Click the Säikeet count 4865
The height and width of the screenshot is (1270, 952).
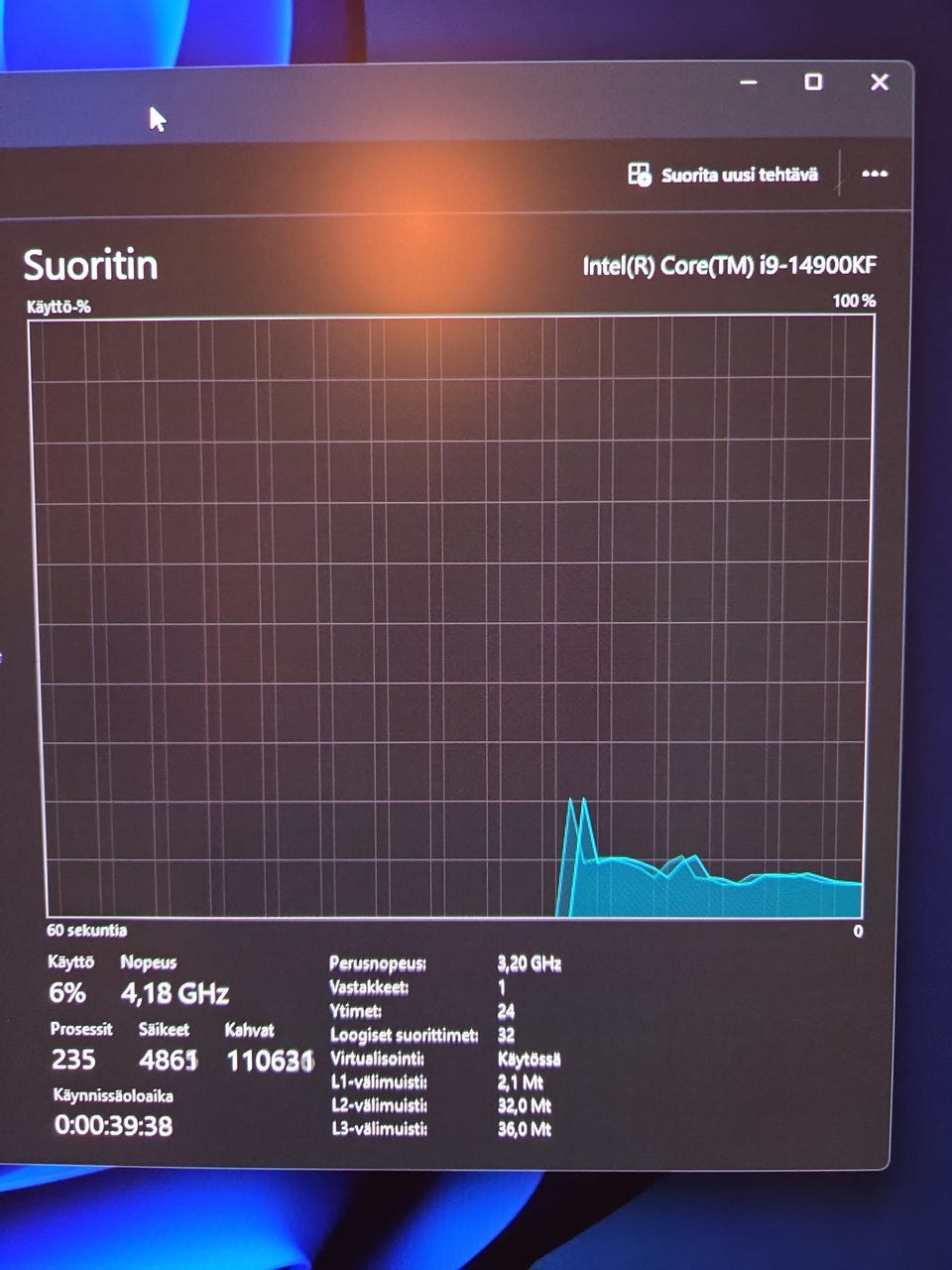click(168, 1061)
